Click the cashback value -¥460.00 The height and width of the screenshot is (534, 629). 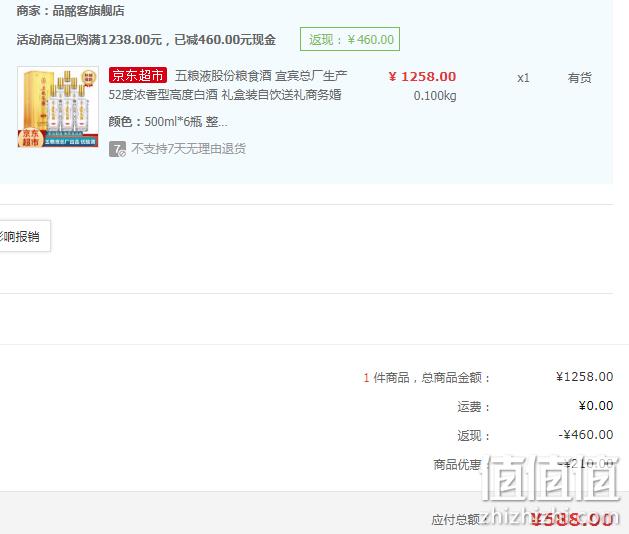[x=586, y=435]
